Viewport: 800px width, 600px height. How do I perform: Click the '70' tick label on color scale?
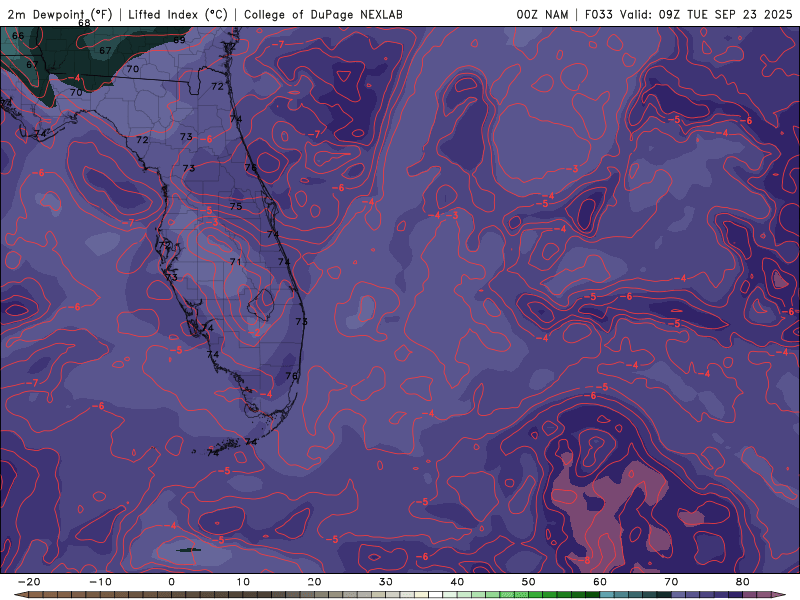pos(671,582)
